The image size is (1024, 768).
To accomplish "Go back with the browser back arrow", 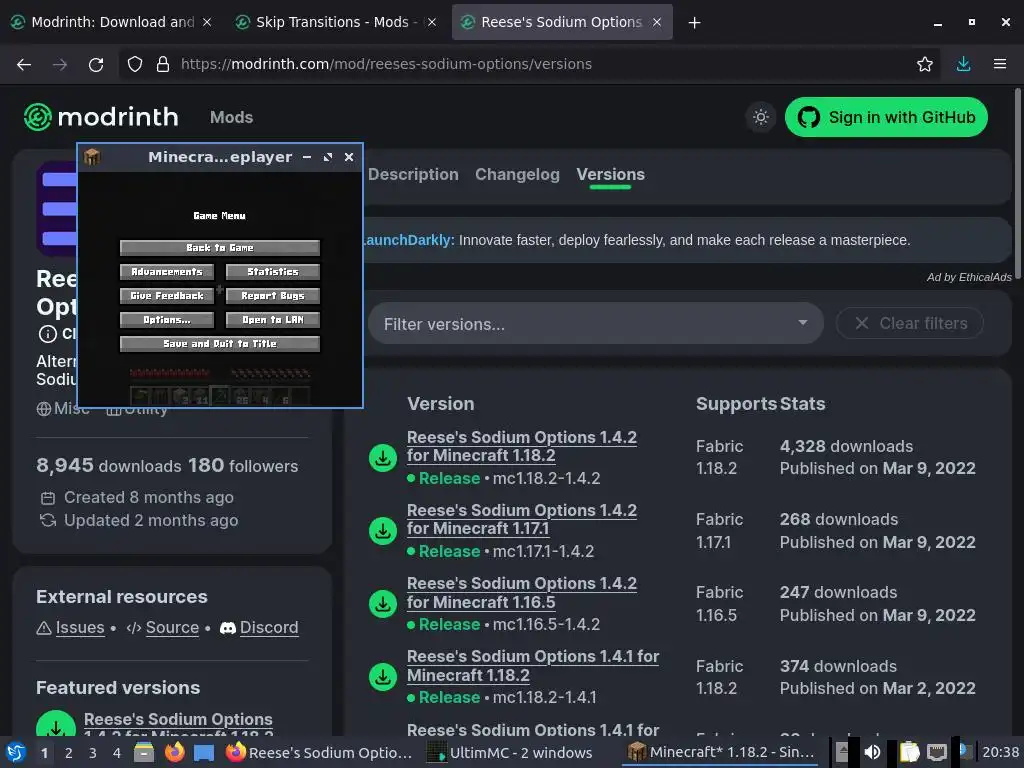I will coord(24,64).
